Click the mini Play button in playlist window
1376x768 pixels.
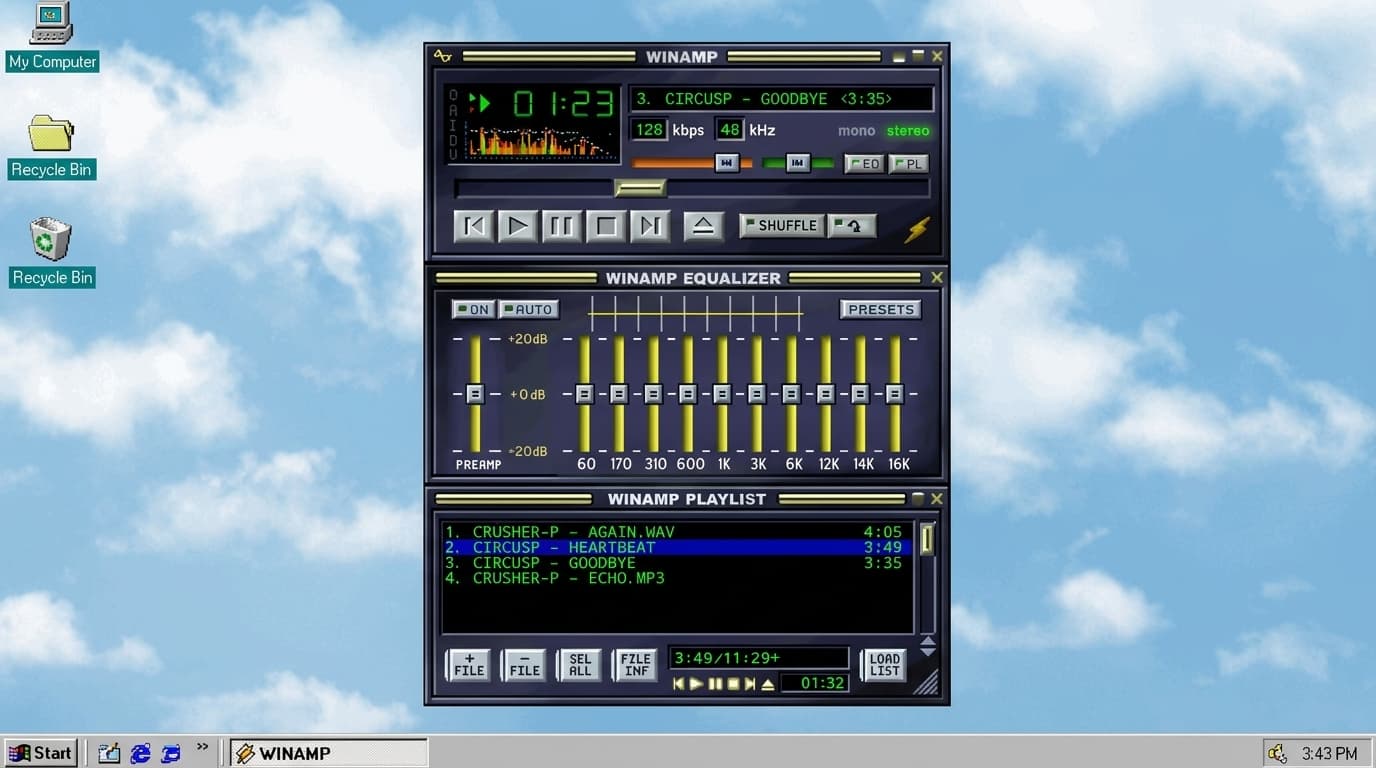click(x=697, y=684)
